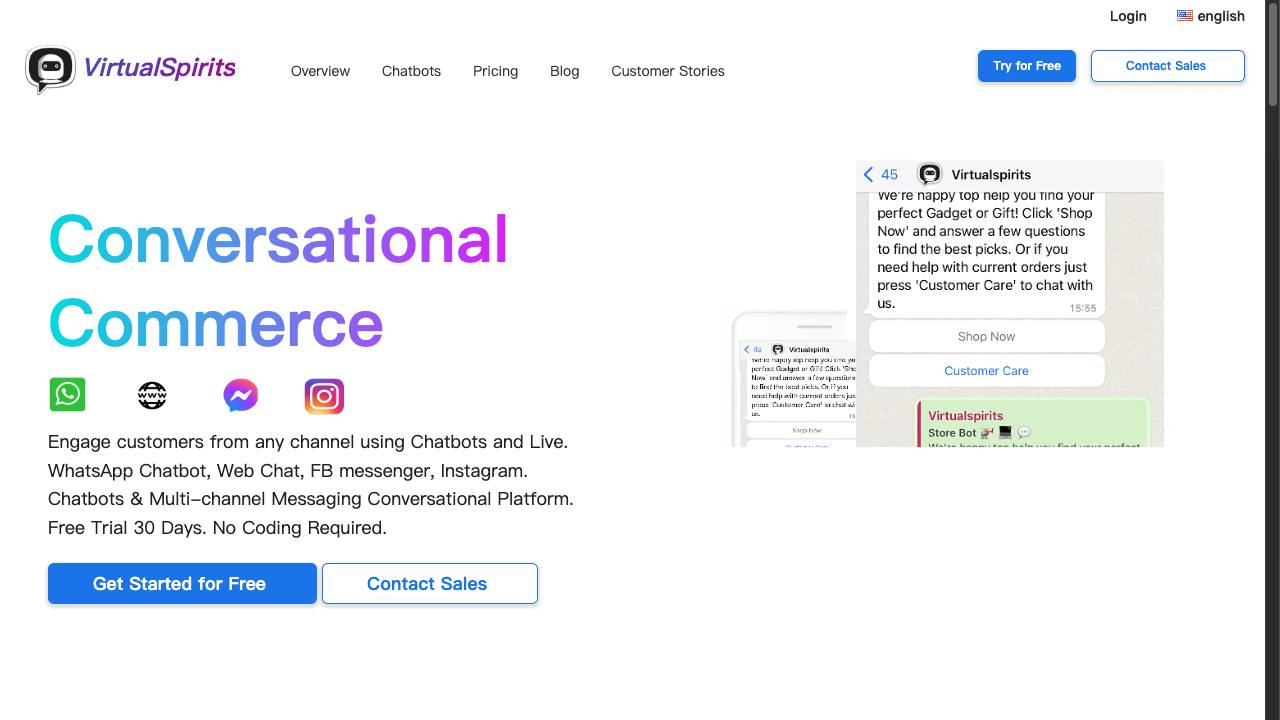Click the Virtualspirits chat header title
This screenshot has height=720, width=1280.
pyautogui.click(x=991, y=174)
